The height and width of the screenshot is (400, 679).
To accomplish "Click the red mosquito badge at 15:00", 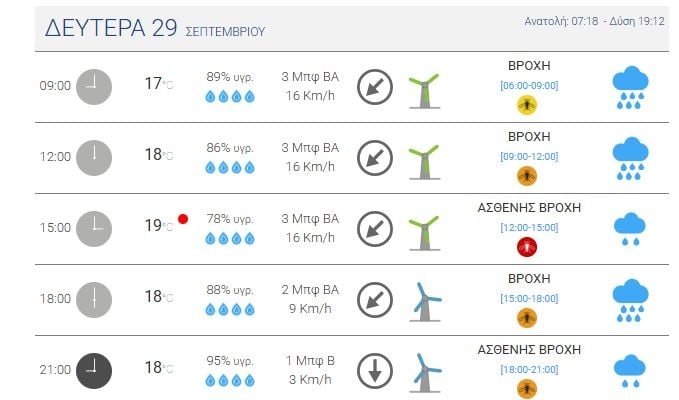I will [526, 246].
